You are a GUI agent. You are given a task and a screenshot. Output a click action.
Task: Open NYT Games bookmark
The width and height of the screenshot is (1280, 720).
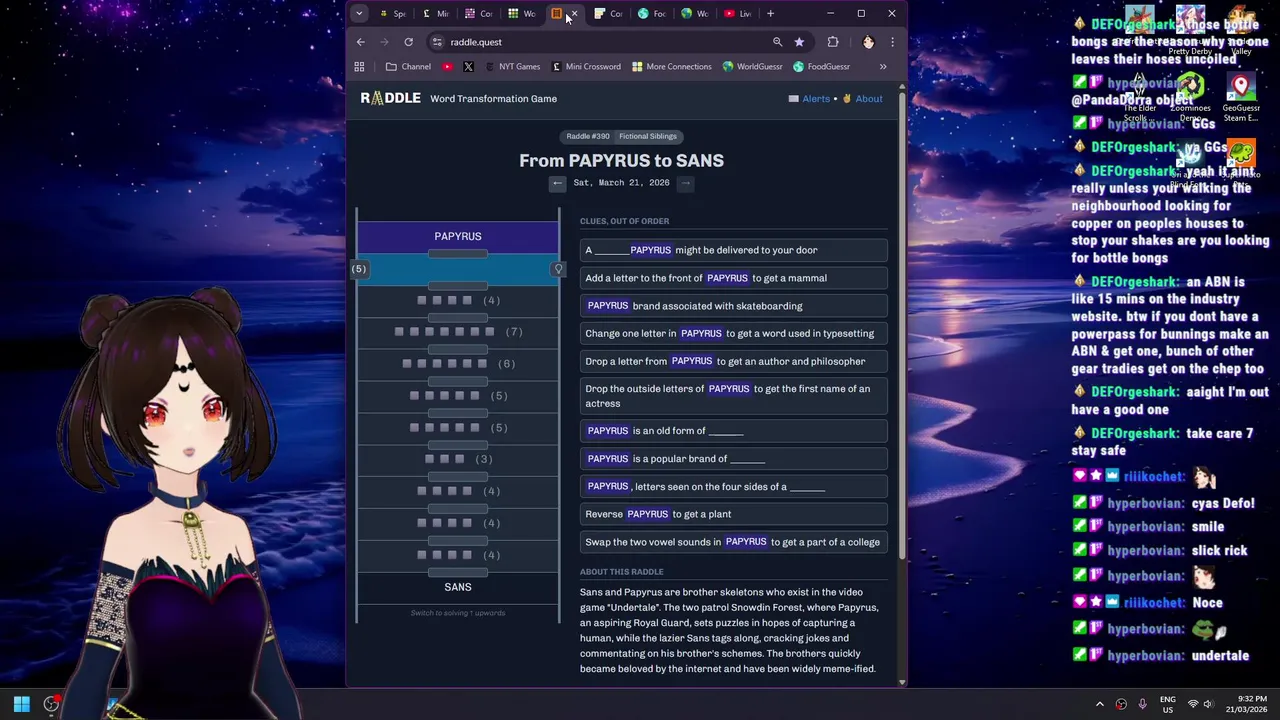(x=513, y=67)
